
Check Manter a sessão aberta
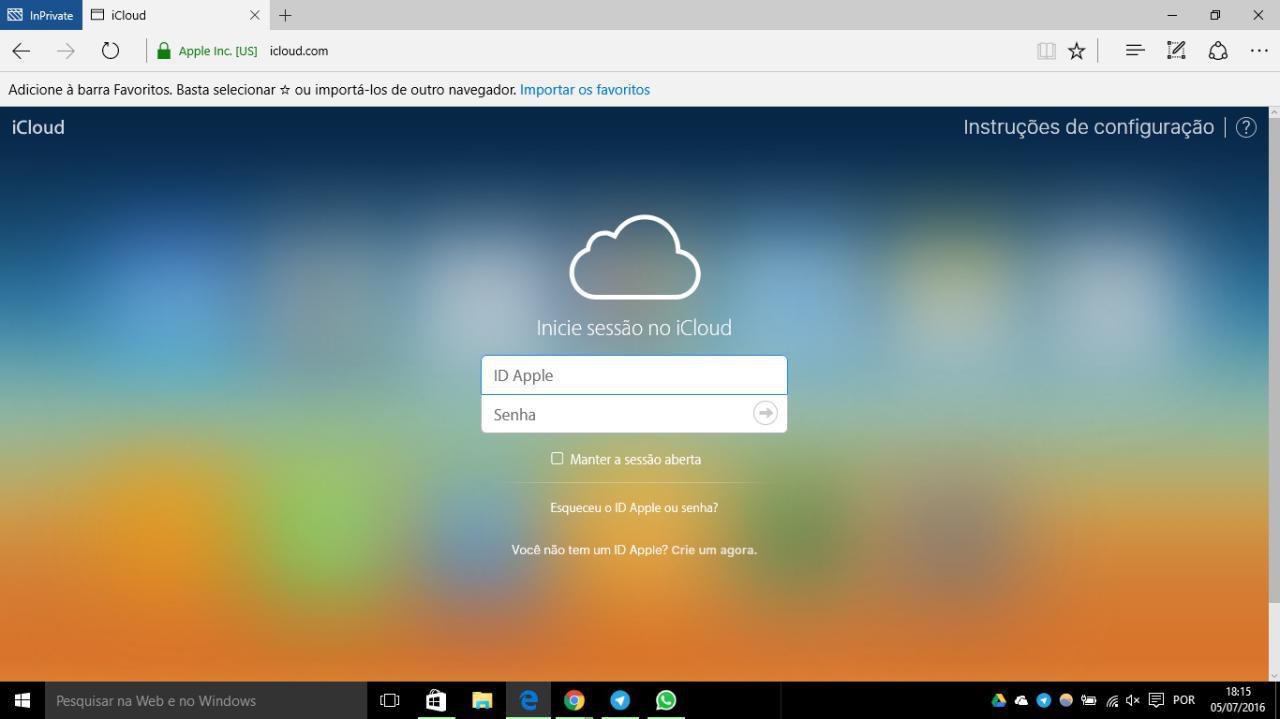tap(557, 458)
